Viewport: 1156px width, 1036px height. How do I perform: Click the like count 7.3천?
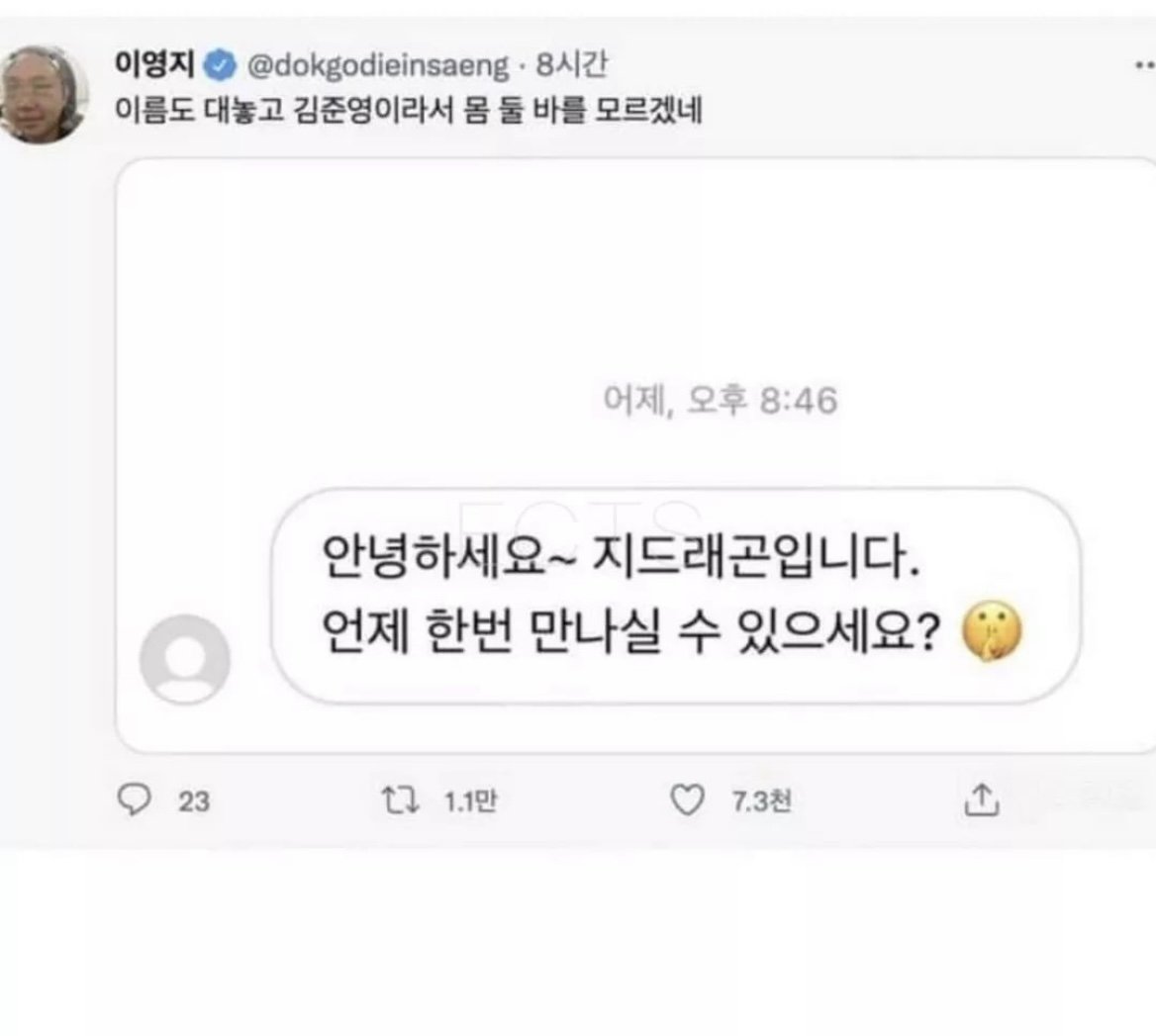(x=761, y=801)
